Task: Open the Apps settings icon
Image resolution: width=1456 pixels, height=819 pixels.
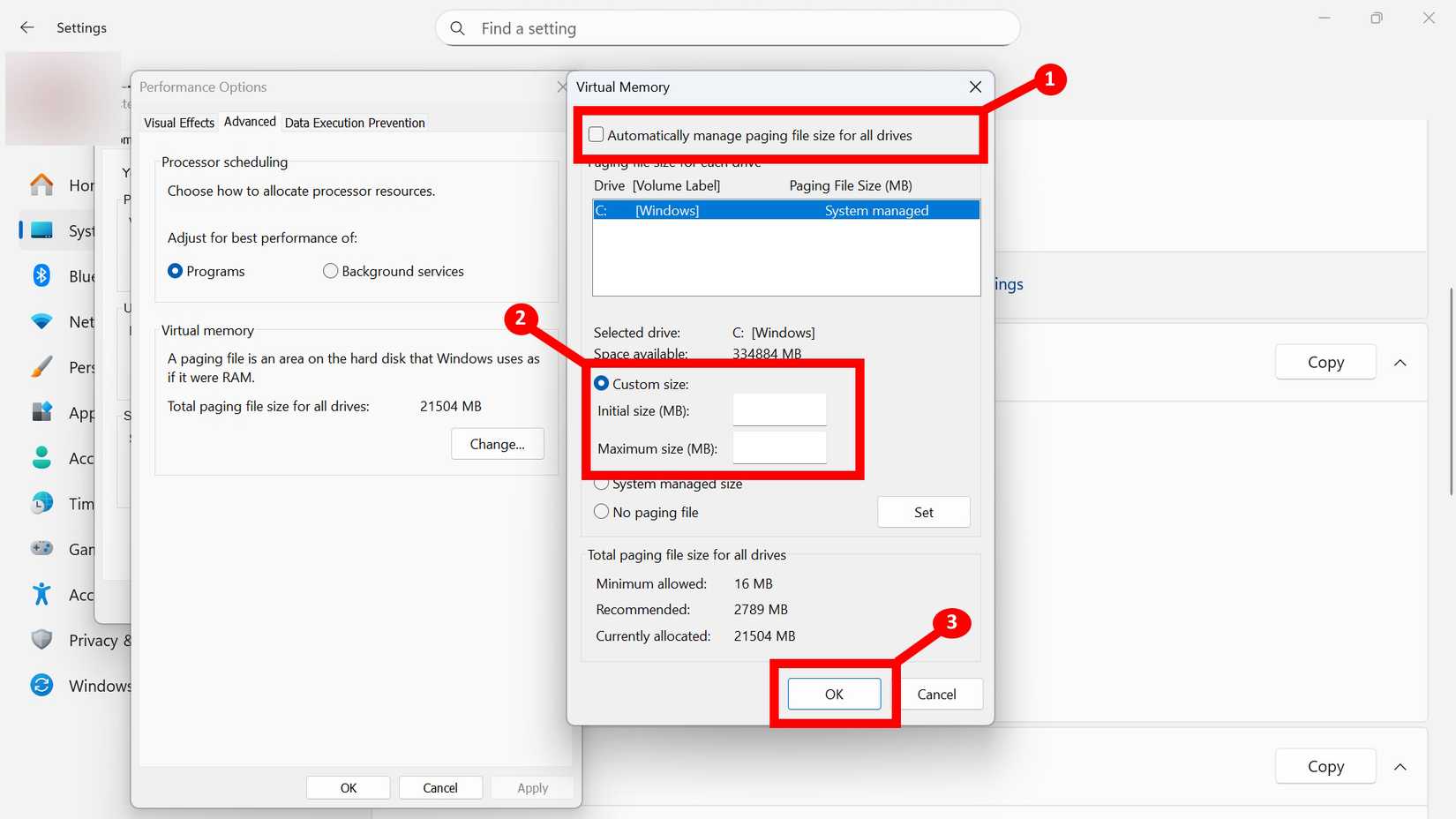Action: point(41,412)
